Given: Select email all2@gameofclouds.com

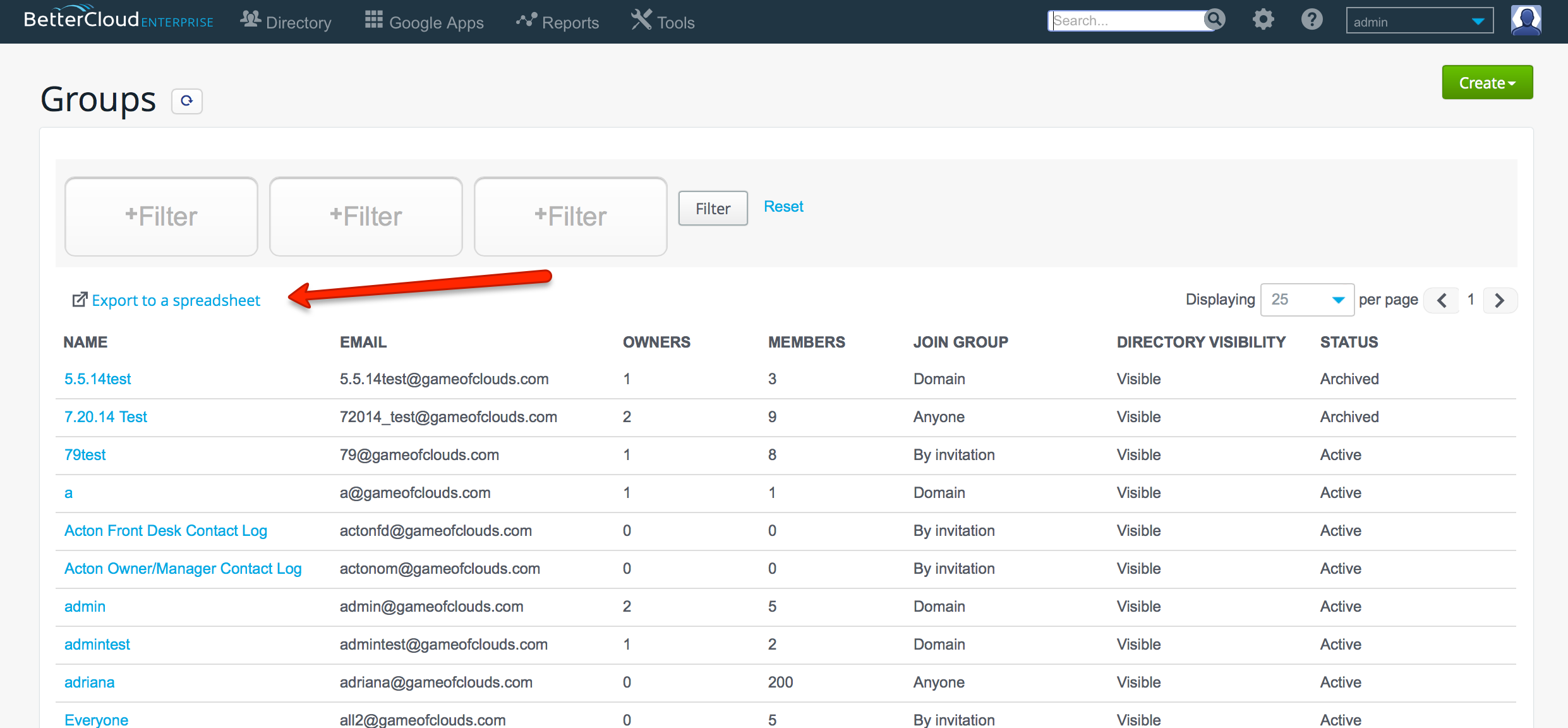Looking at the screenshot, I should 423,720.
